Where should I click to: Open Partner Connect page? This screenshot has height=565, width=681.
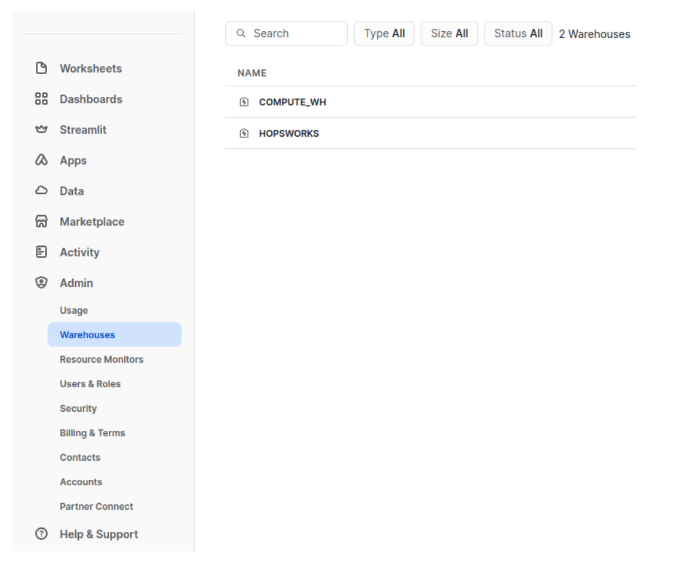pyautogui.click(x=96, y=506)
